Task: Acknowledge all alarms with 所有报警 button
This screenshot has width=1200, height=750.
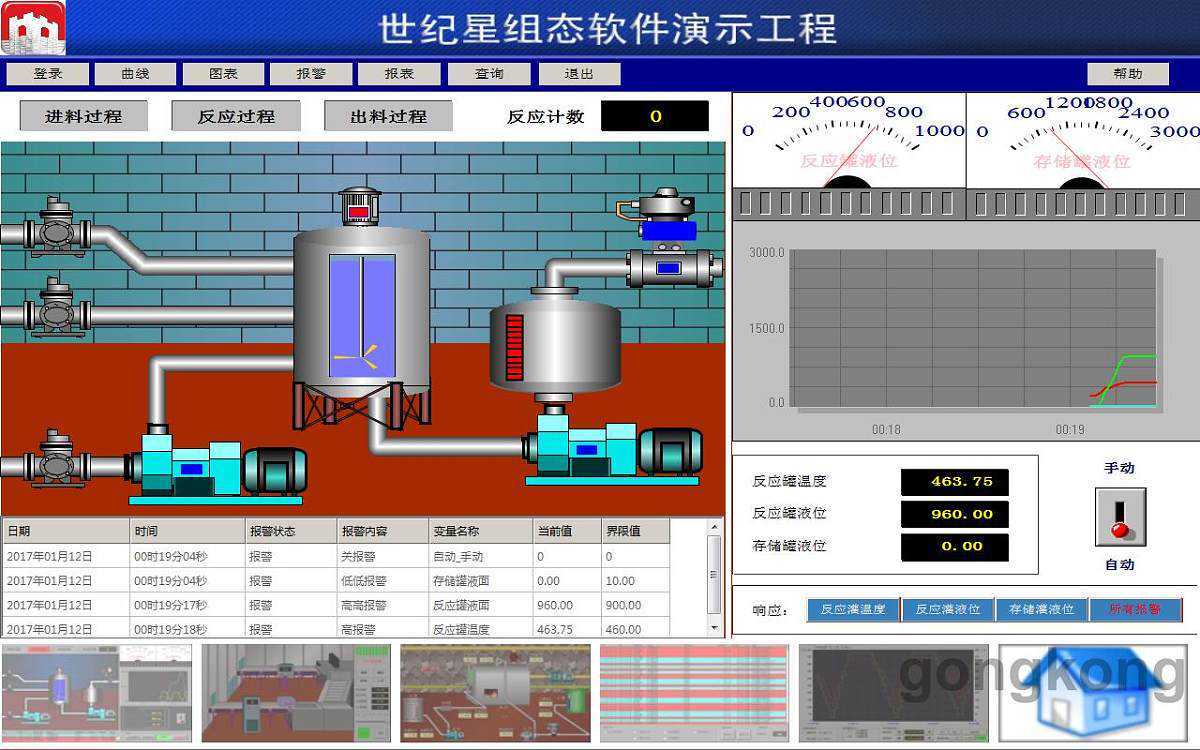Action: click(x=1136, y=609)
